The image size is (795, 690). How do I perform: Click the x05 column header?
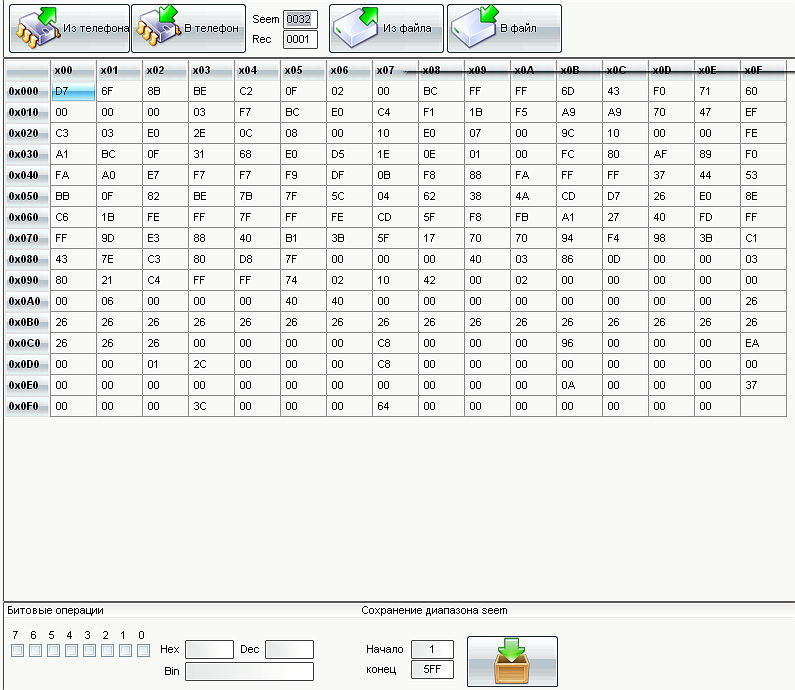[x=303, y=70]
